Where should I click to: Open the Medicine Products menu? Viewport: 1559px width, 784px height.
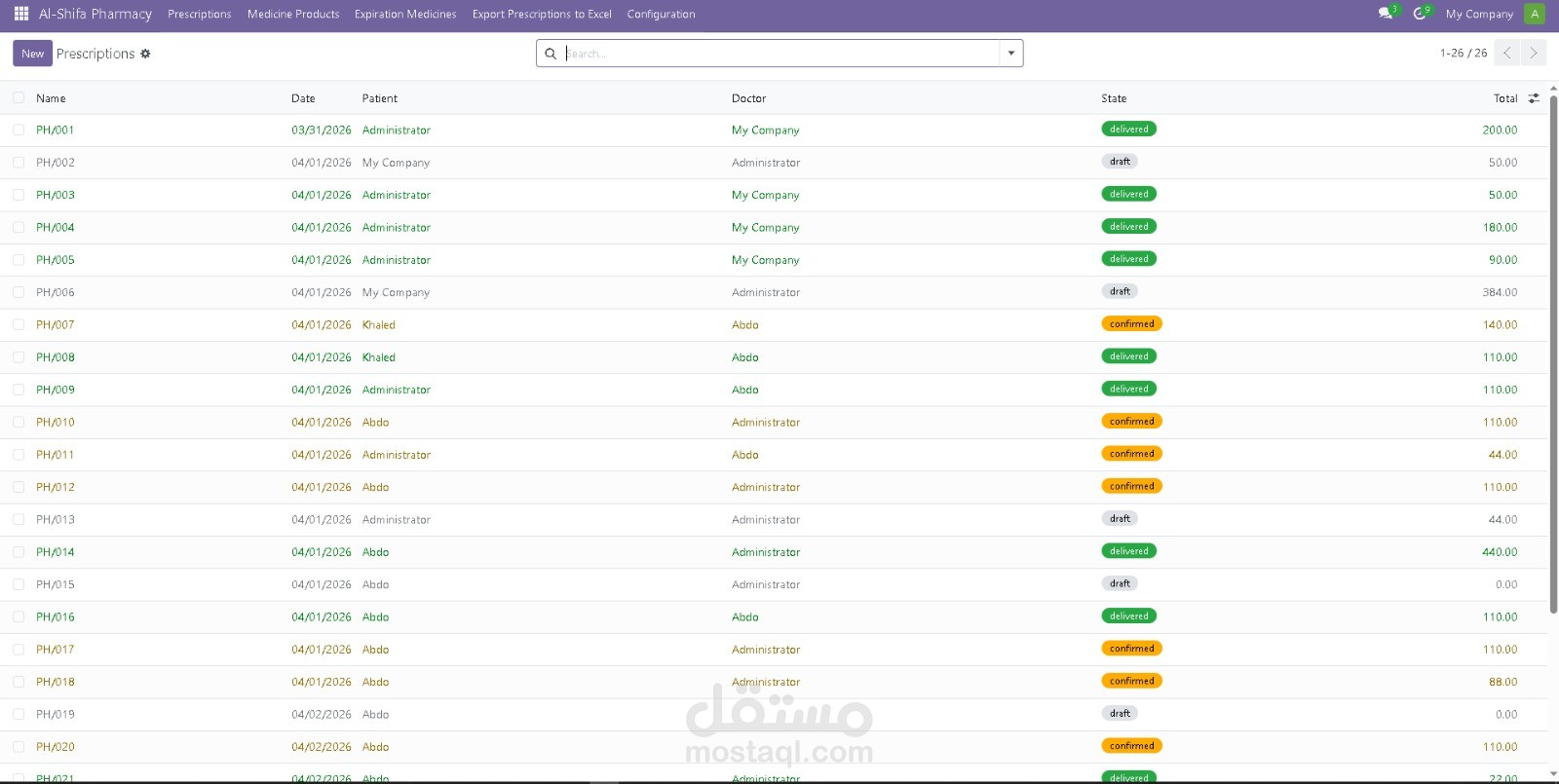(293, 14)
